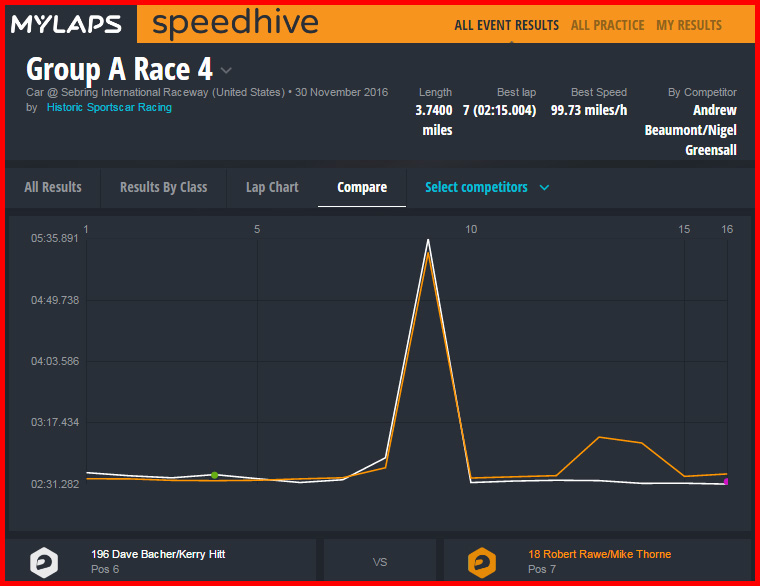760x586 pixels.
Task: Click the VS label between competitors
Action: pos(380,562)
